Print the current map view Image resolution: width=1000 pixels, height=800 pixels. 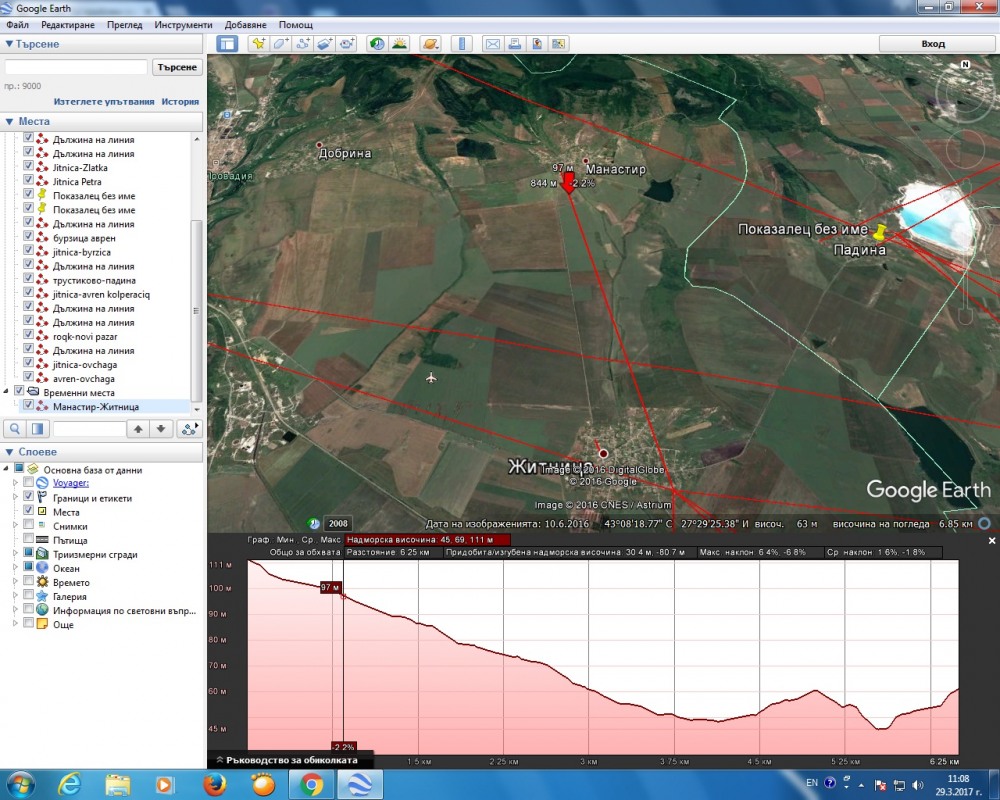[516, 43]
